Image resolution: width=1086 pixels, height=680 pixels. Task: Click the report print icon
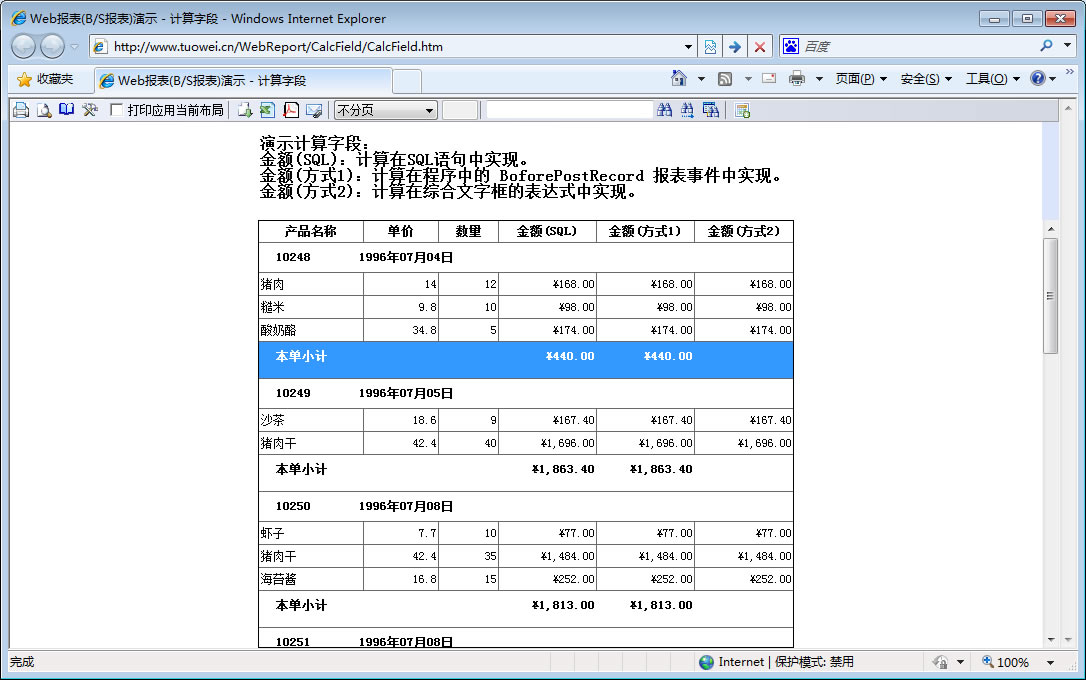pyautogui.click(x=20, y=110)
